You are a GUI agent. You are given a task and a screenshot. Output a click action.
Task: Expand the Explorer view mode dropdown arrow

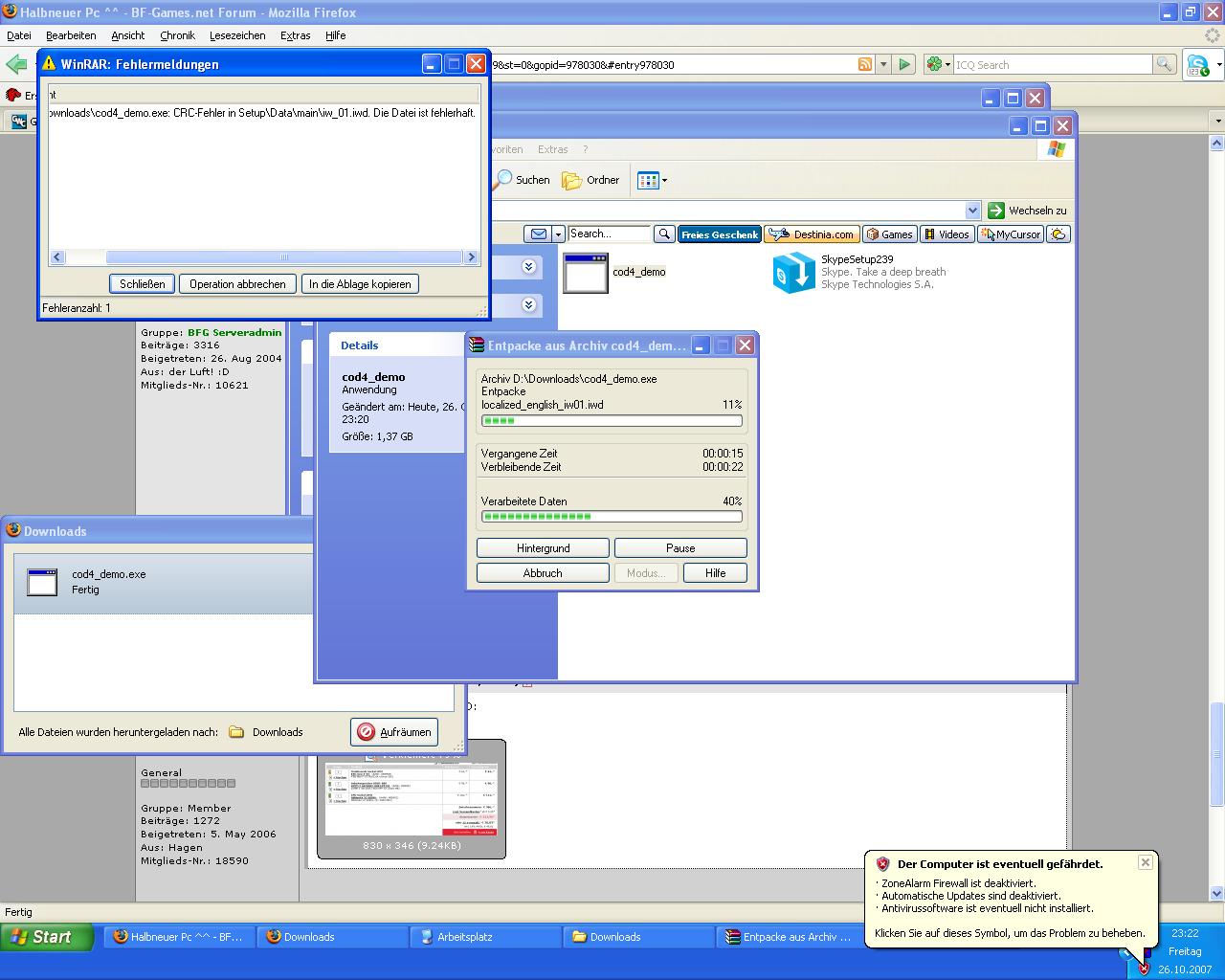664,180
